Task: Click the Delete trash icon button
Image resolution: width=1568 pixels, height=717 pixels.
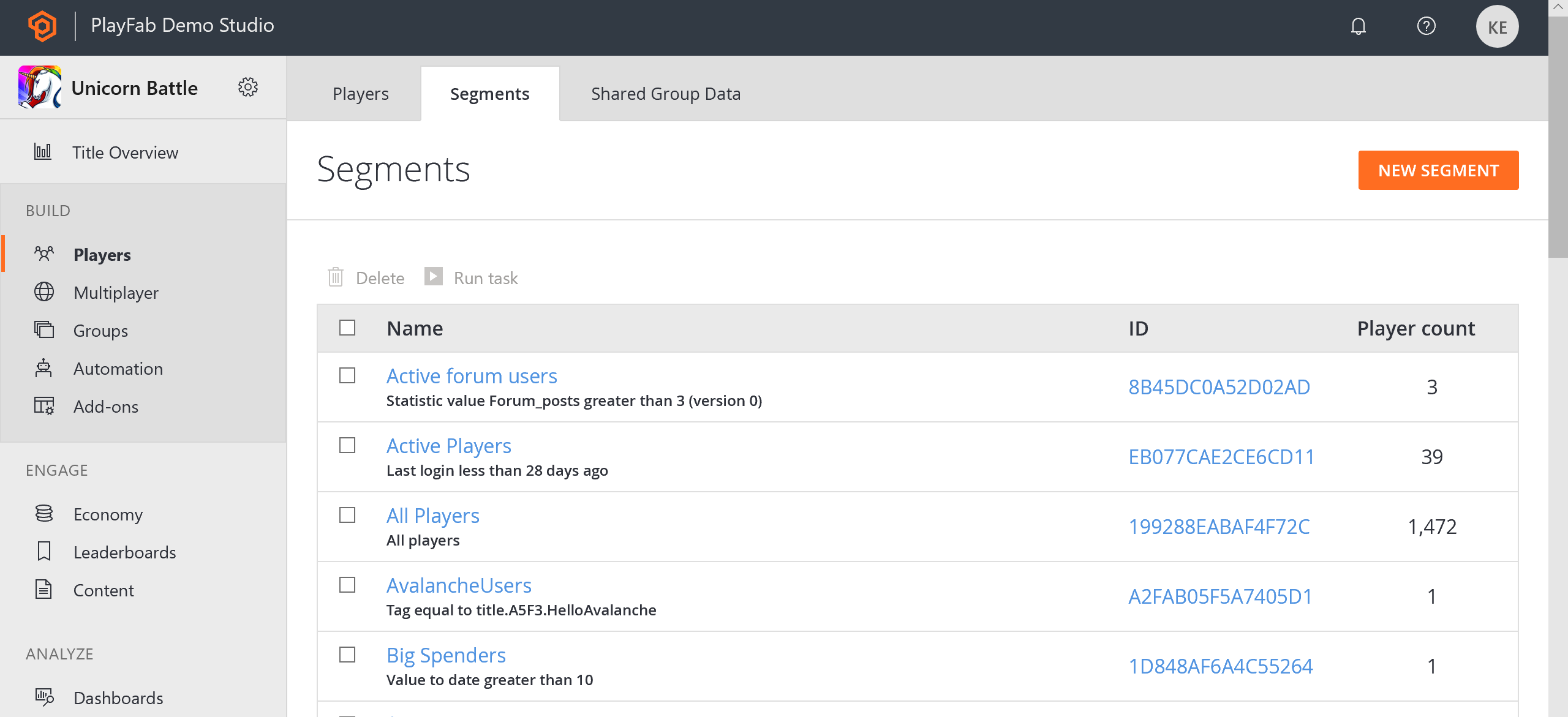Action: (x=337, y=277)
